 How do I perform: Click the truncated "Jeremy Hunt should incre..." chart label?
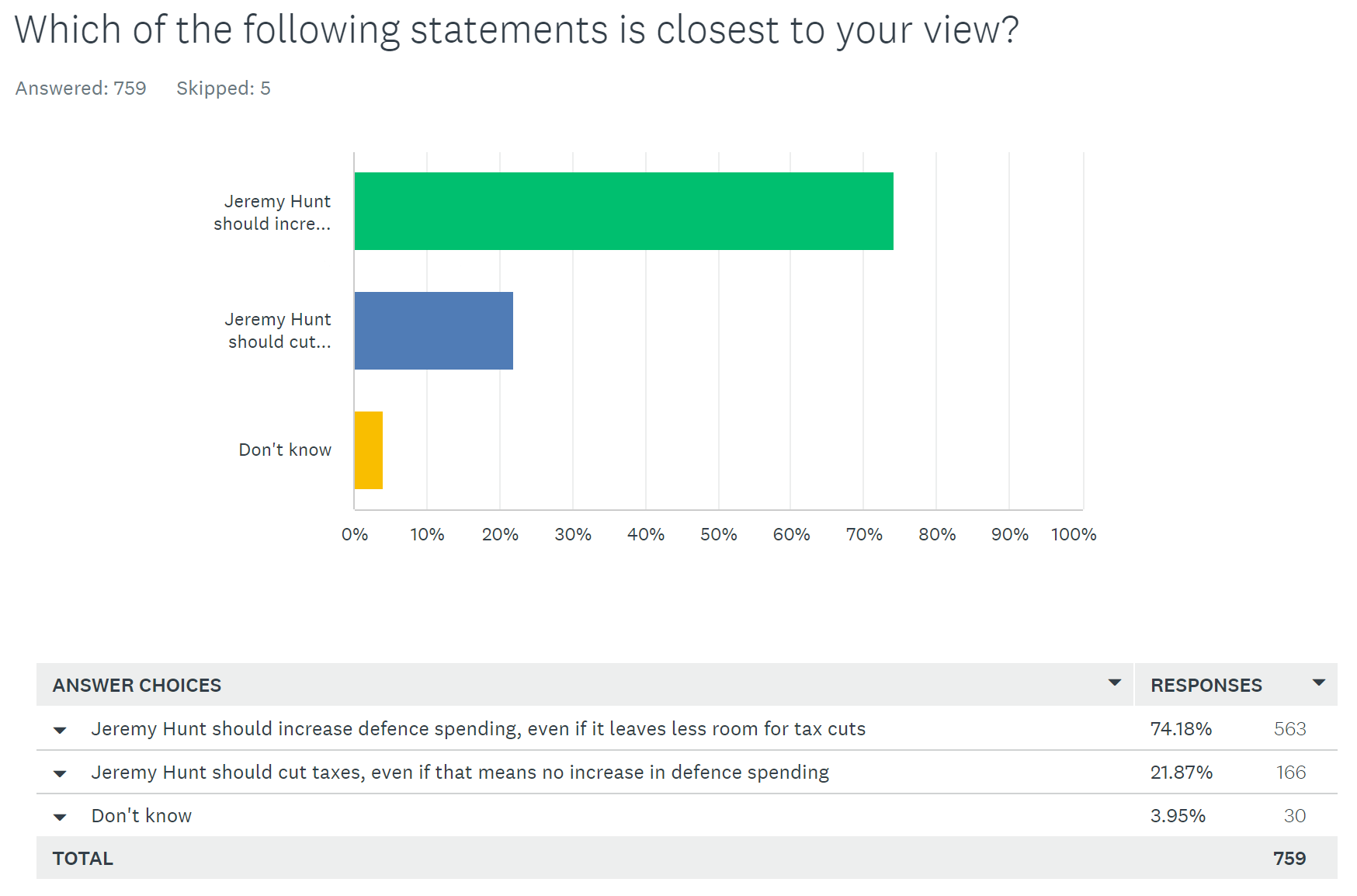click(x=272, y=212)
